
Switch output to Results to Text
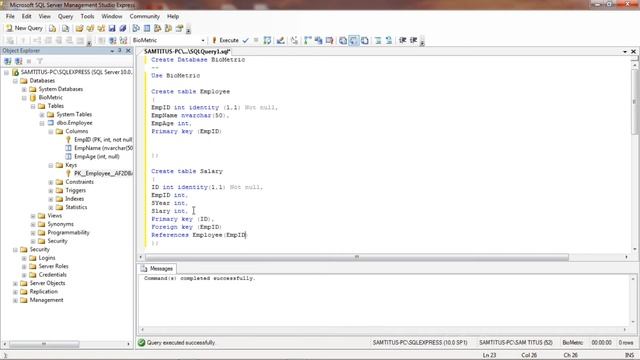[x=343, y=40]
